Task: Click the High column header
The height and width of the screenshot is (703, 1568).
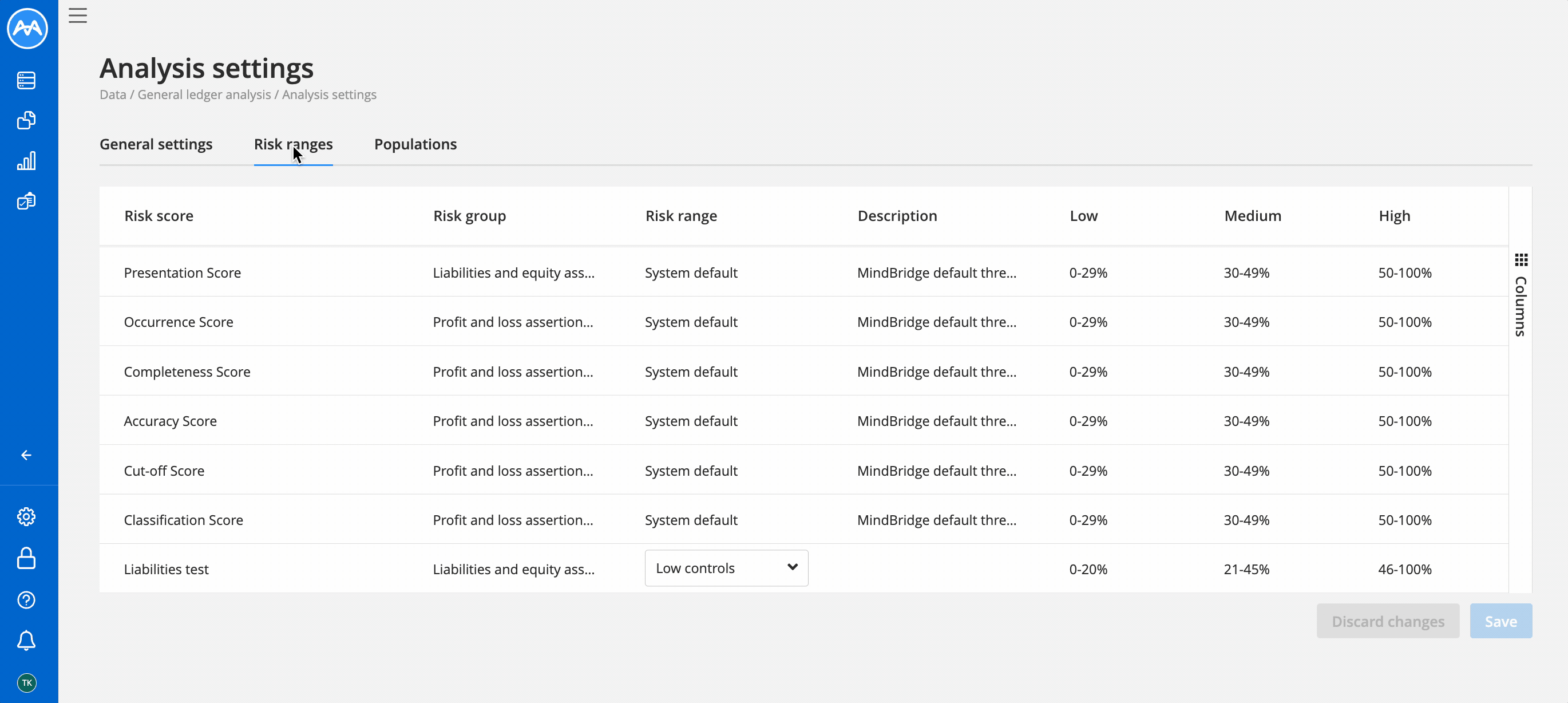Action: (x=1394, y=216)
